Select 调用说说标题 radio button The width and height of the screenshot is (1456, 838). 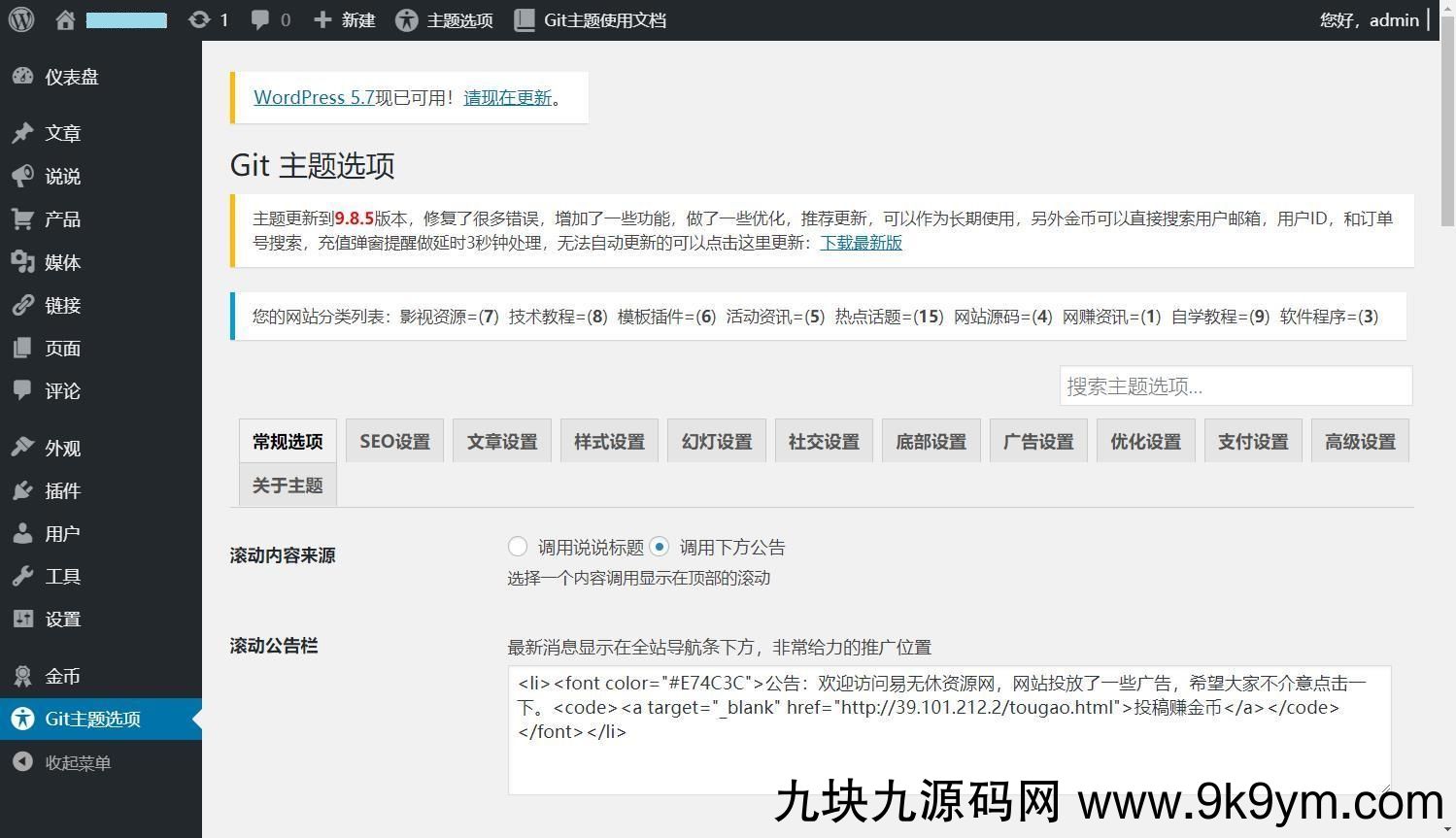[518, 547]
